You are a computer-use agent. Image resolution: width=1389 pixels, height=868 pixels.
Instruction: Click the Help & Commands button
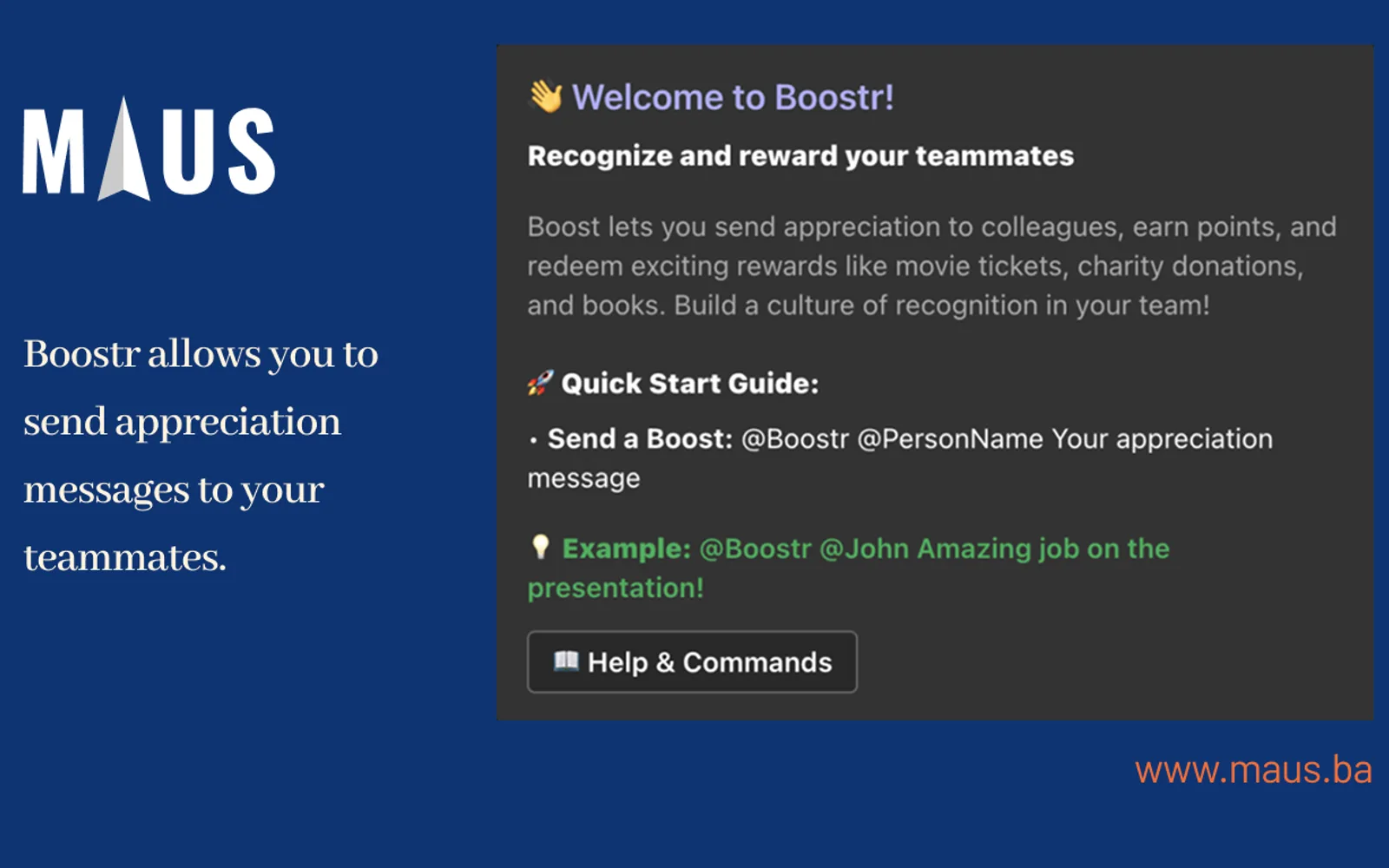point(692,662)
